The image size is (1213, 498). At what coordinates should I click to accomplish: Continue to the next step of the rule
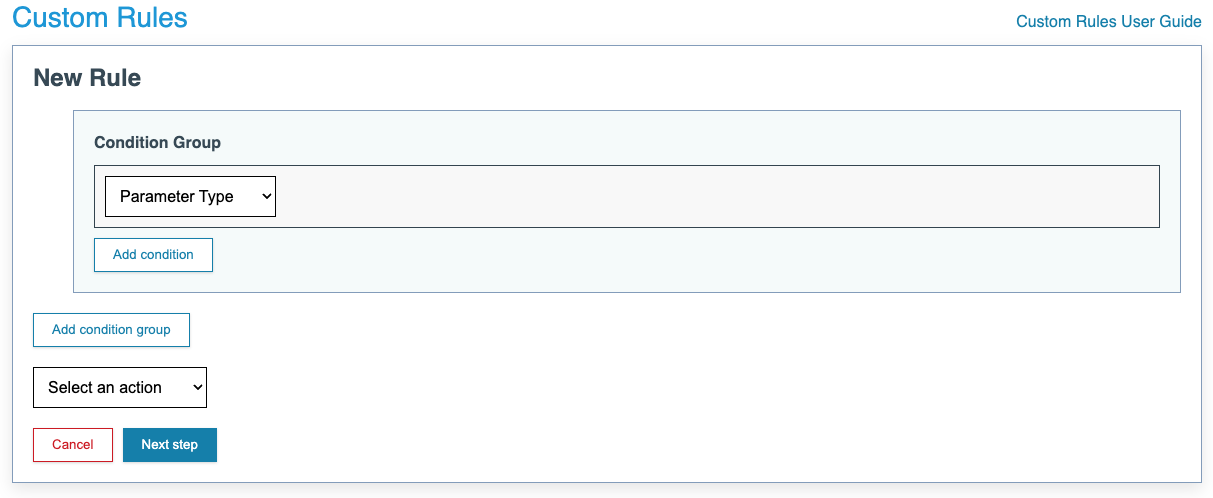pyautogui.click(x=169, y=445)
